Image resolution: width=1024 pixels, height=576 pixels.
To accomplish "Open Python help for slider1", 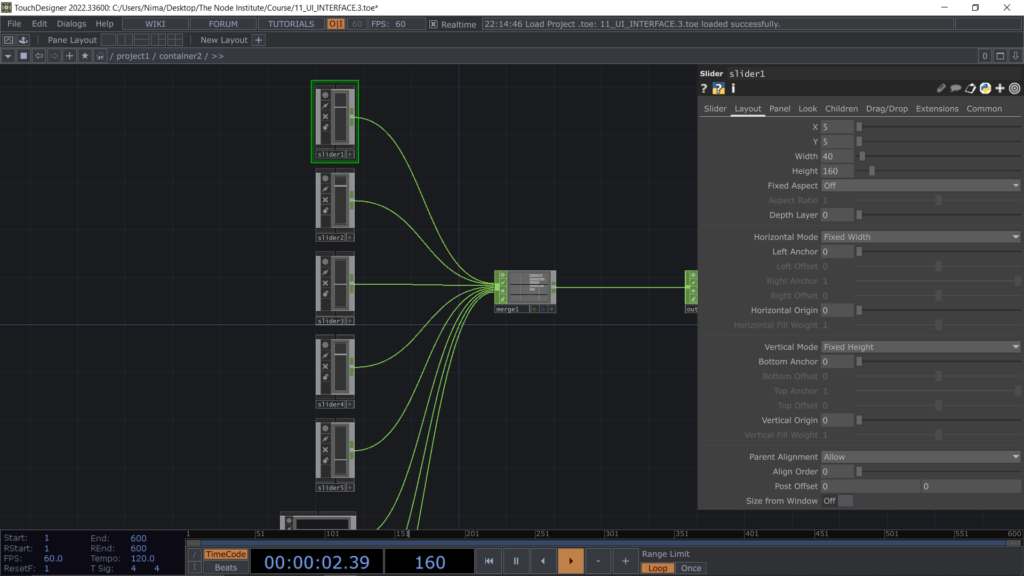I will [718, 88].
